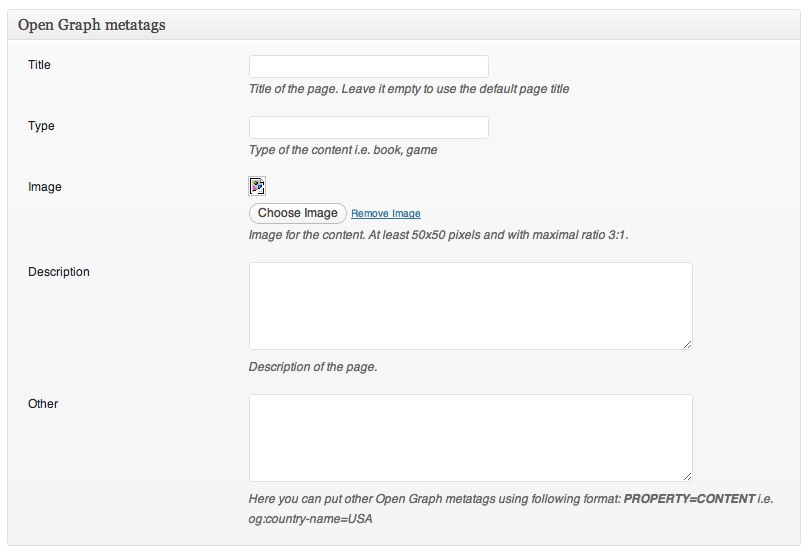Click inside the Description text area
This screenshot has width=810, height=554.
point(470,306)
